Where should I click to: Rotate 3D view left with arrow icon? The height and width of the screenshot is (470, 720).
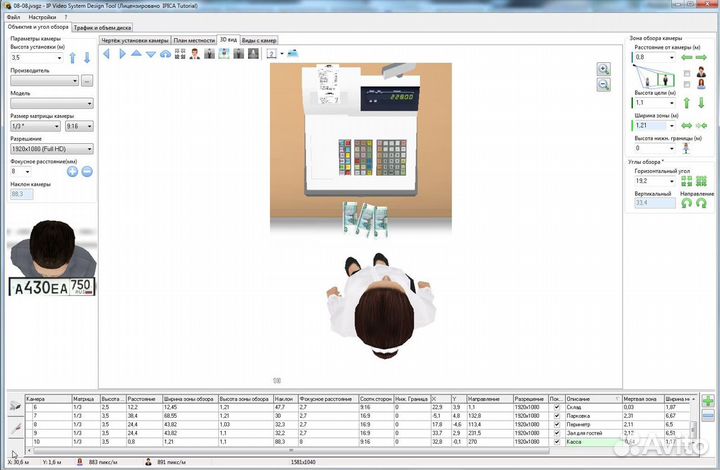[x=108, y=53]
